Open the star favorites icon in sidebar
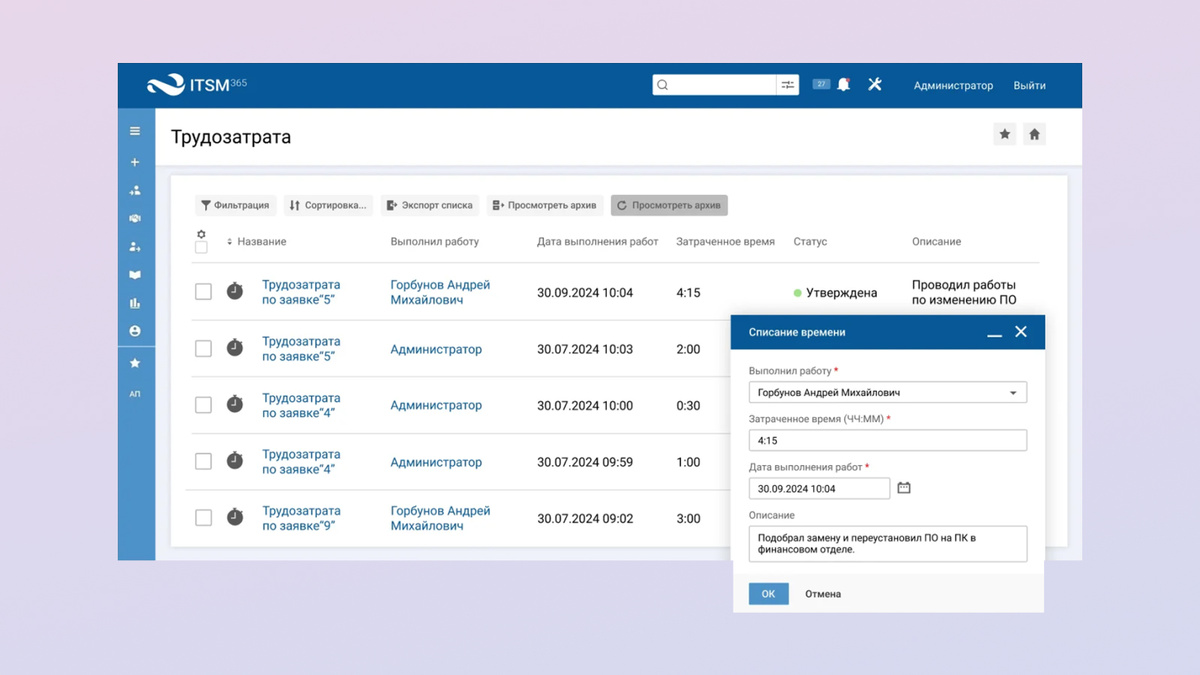The image size is (1200, 675). coord(135,364)
